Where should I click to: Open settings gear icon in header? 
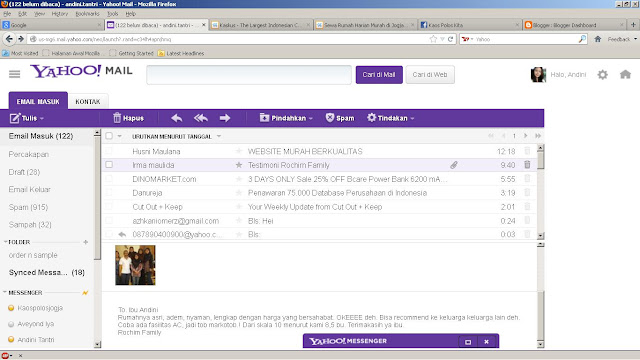602,75
